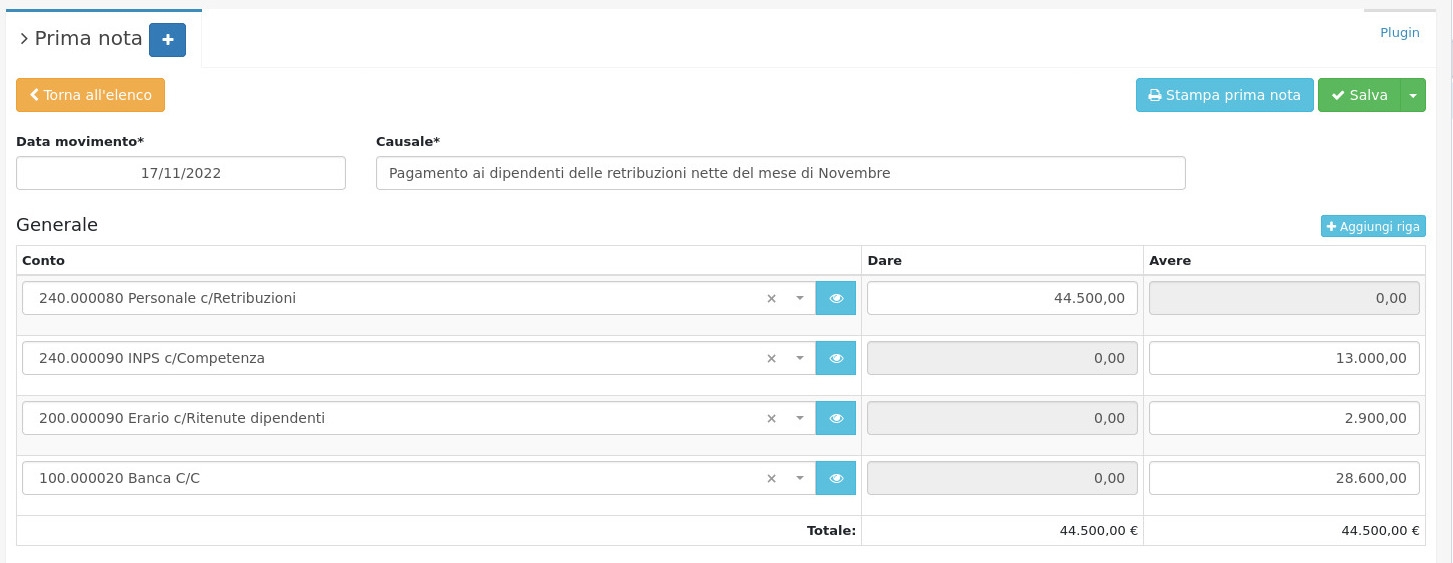
Task: Expand the Personale c/Retribuzioni account dropdown
Action: pyautogui.click(x=799, y=298)
